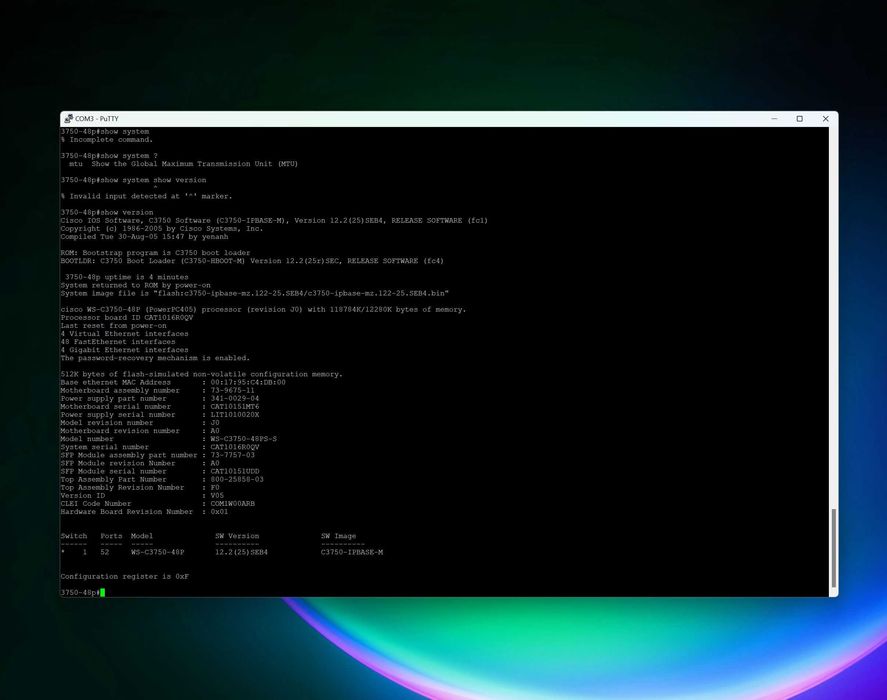Click 'The password-recovery mechanism is enabled.' line
The height and width of the screenshot is (700, 887).
pyautogui.click(x=155, y=358)
